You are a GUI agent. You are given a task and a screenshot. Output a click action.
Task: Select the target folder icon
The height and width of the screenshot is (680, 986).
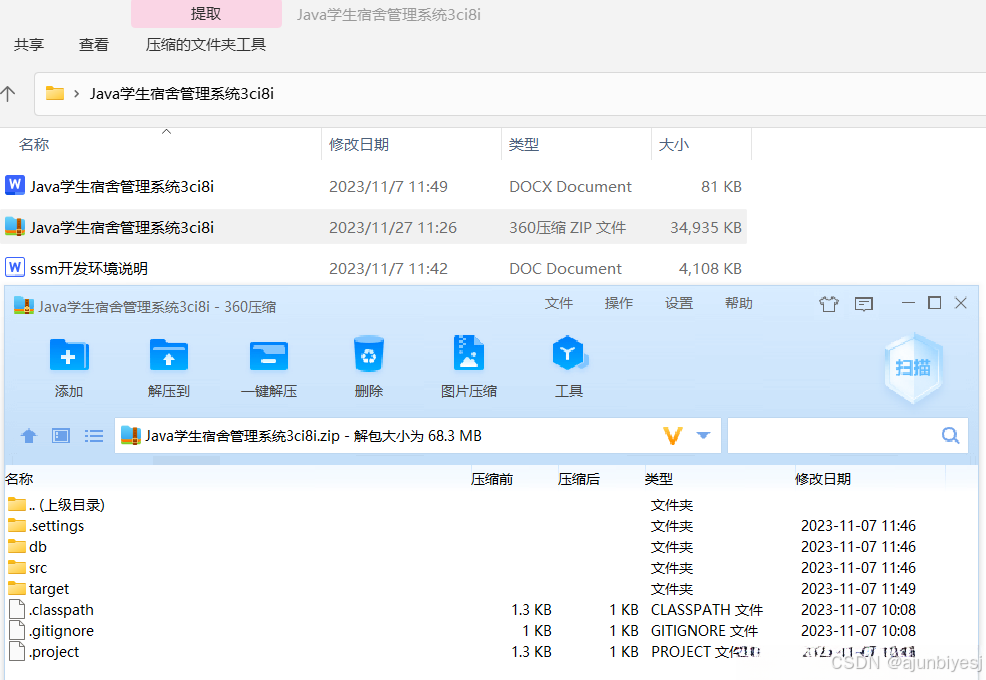click(17, 588)
